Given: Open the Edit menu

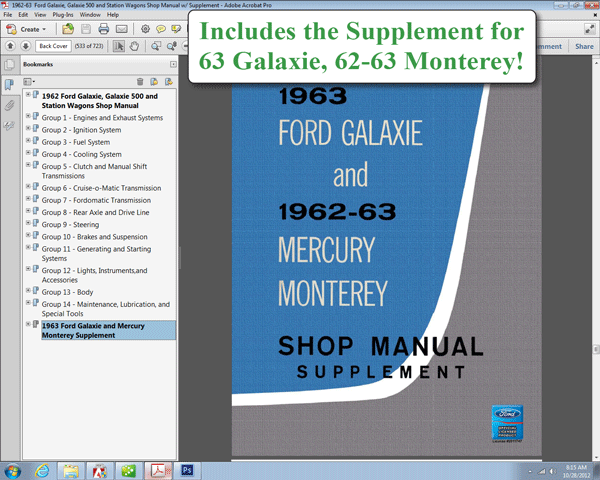Looking at the screenshot, I should (23, 15).
